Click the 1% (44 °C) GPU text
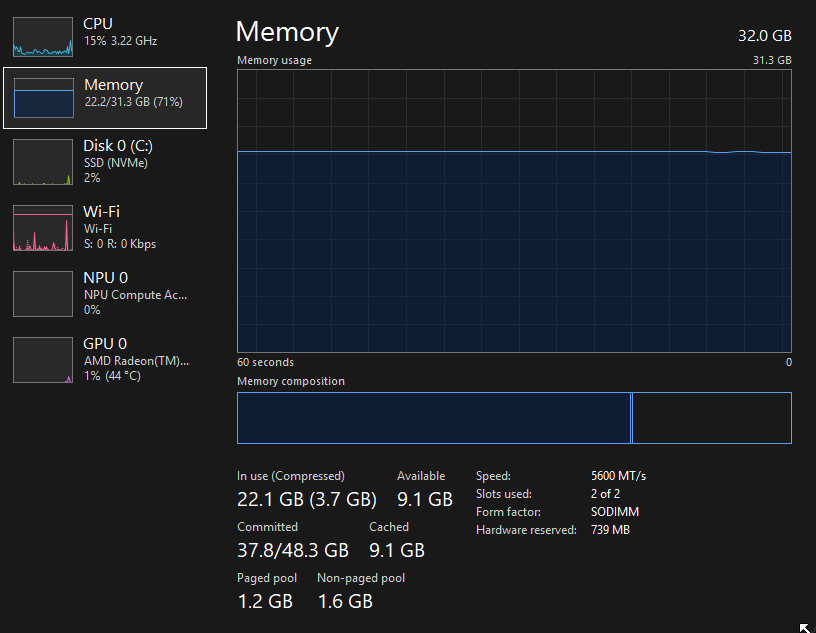The height and width of the screenshot is (633, 816). point(112,376)
